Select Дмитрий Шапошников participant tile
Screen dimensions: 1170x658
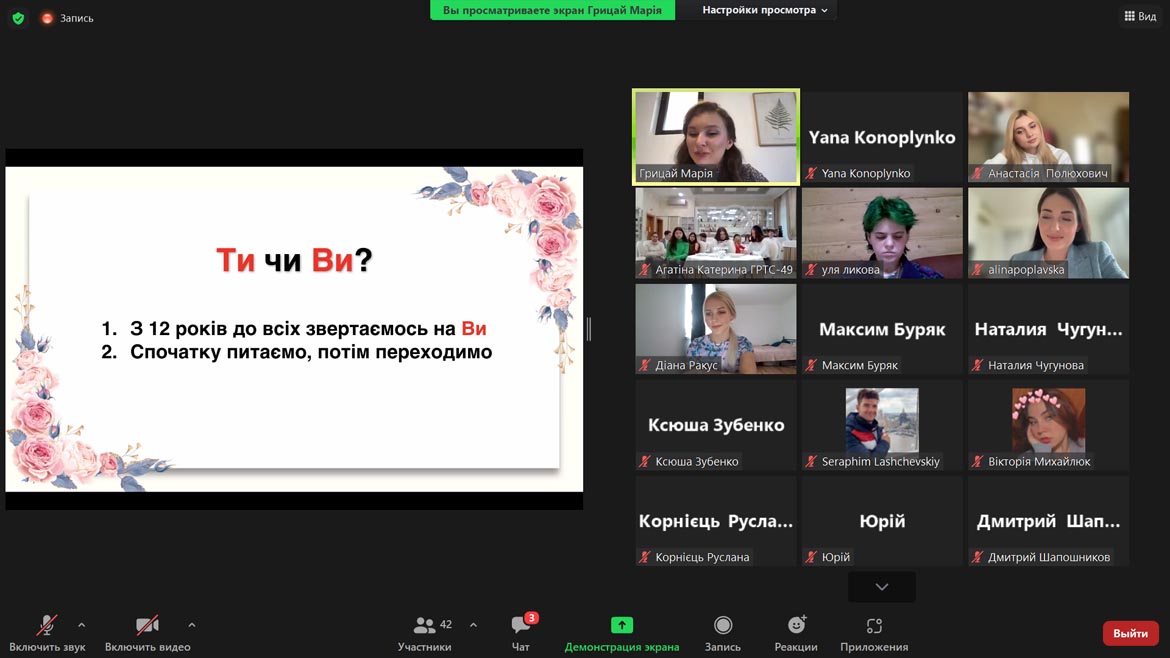point(1048,521)
